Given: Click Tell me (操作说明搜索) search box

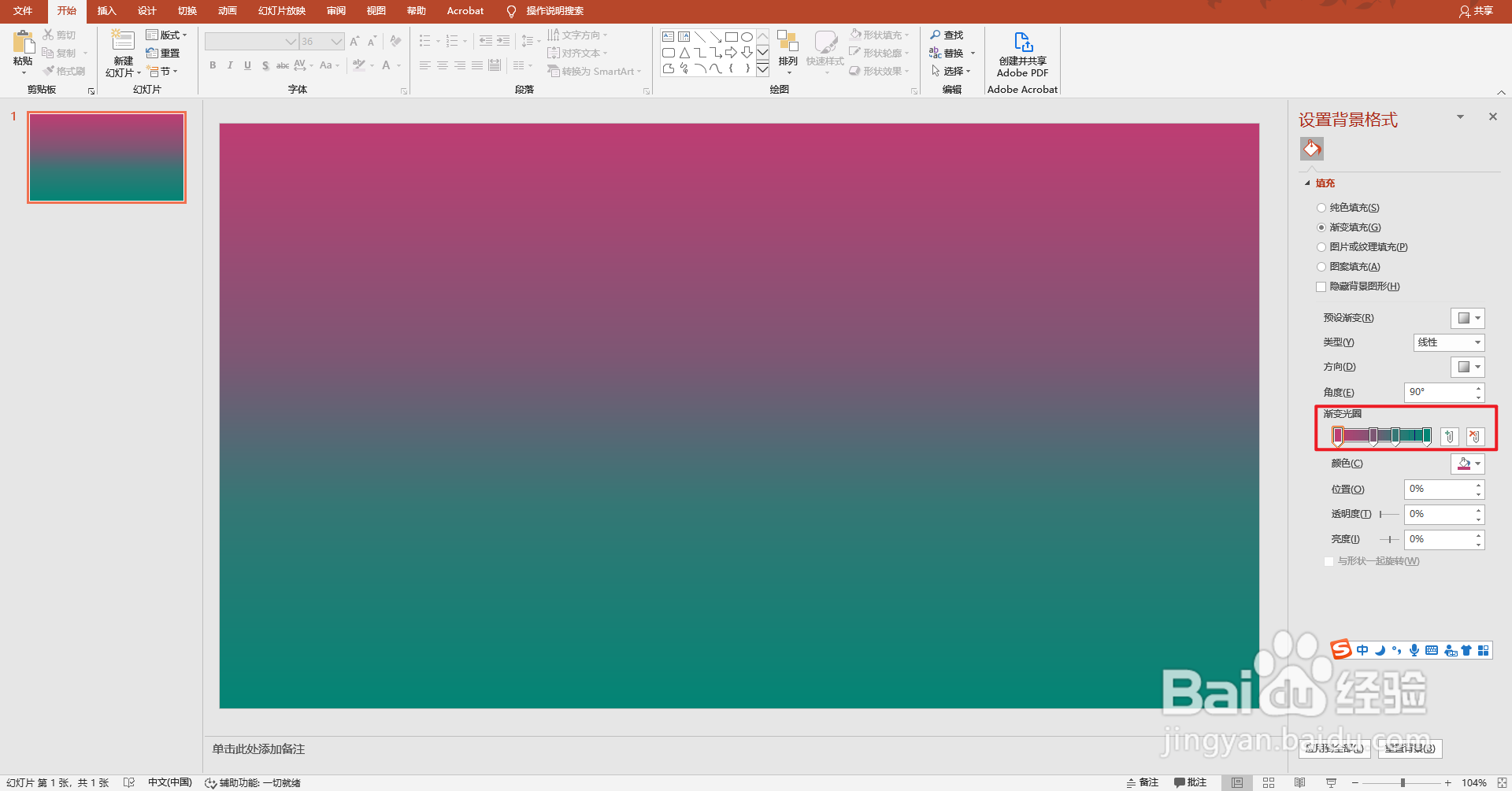Looking at the screenshot, I should pos(554,11).
